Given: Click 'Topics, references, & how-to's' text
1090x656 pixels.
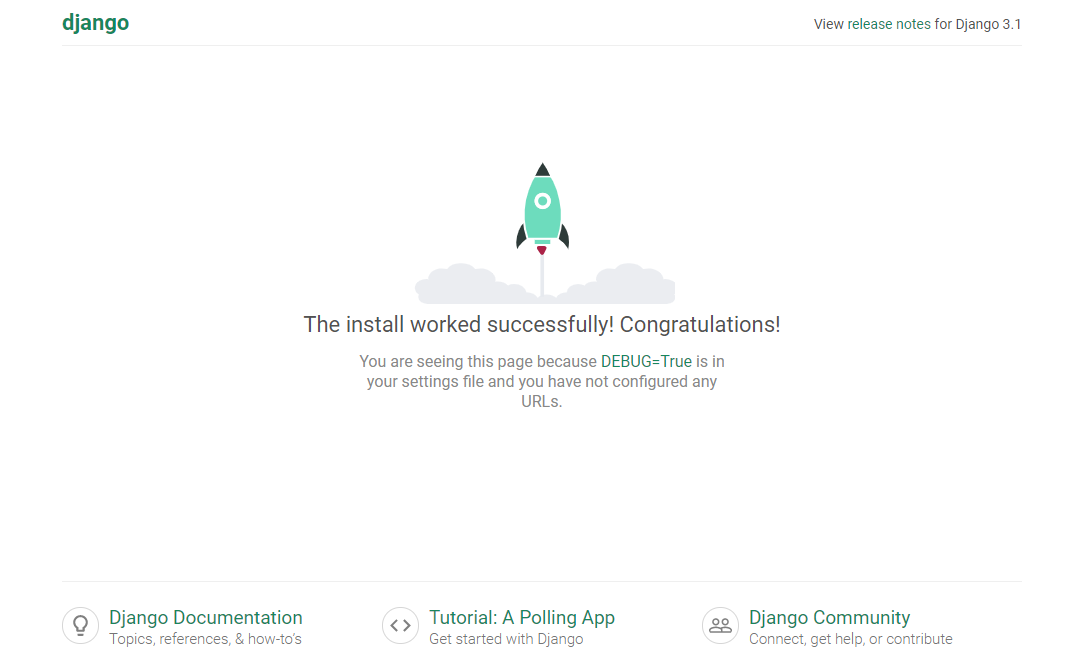Looking at the screenshot, I should click(x=205, y=639).
